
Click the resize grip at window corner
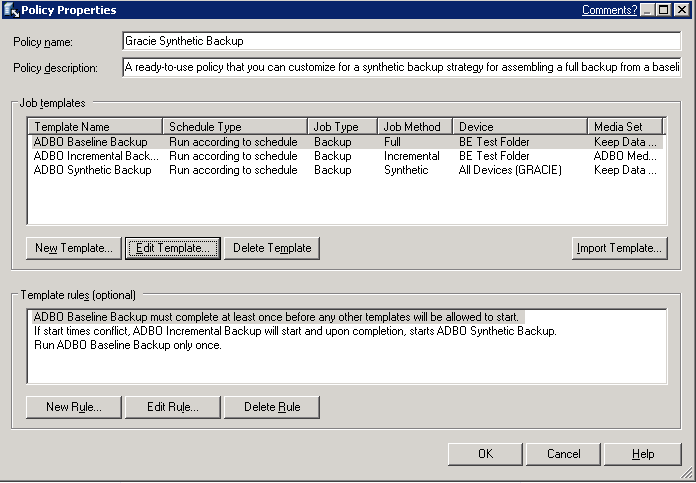(687, 473)
